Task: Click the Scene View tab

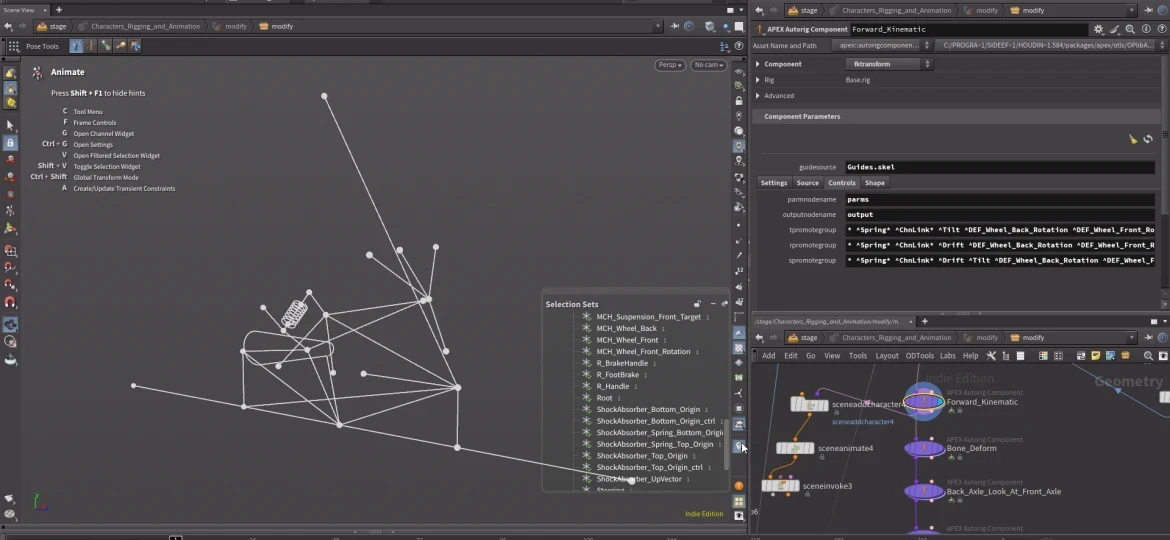Action: [x=19, y=10]
